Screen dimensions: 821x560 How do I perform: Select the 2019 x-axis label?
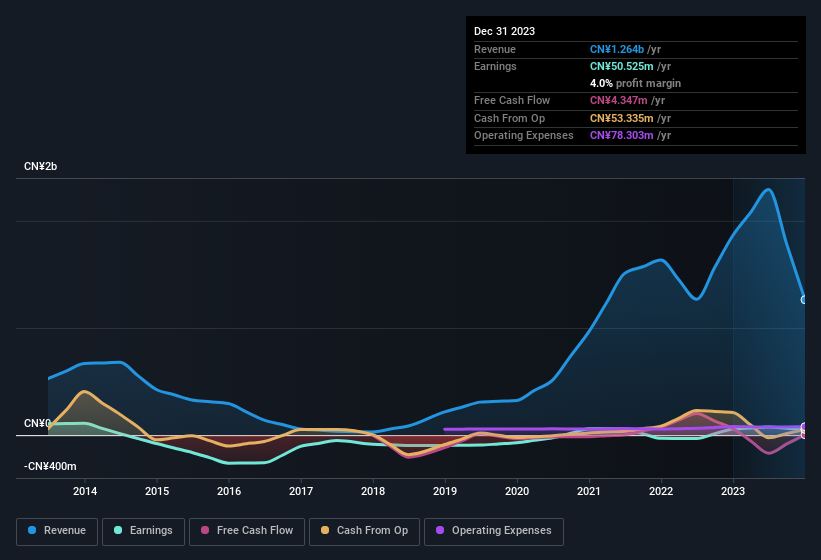[x=445, y=491]
